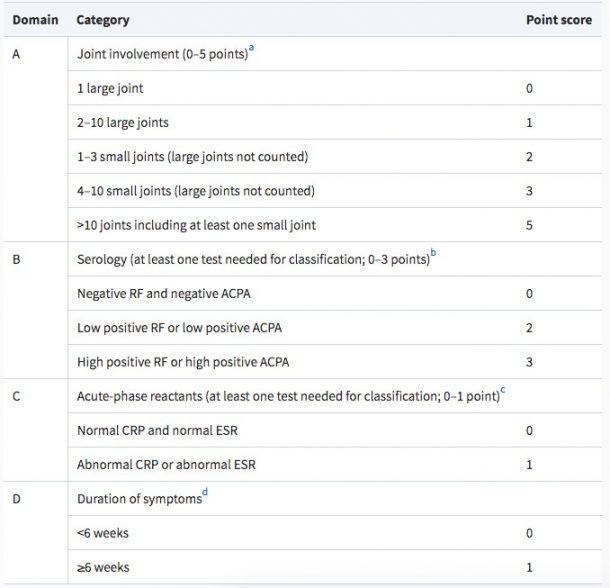Click the '4–10 small joints' row text

coord(195,191)
